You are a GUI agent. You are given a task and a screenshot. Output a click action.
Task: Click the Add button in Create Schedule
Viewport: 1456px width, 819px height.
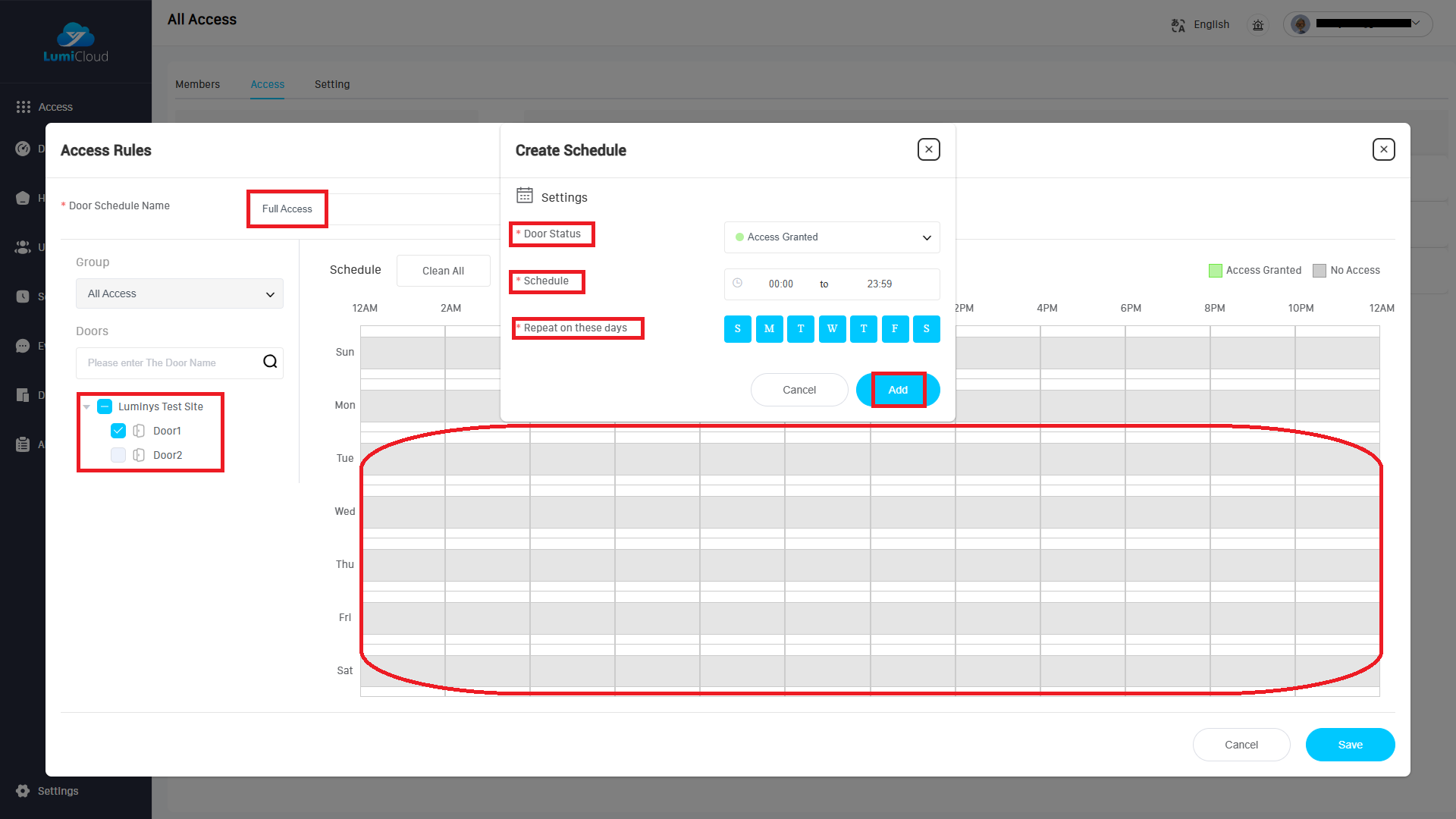pyautogui.click(x=898, y=390)
